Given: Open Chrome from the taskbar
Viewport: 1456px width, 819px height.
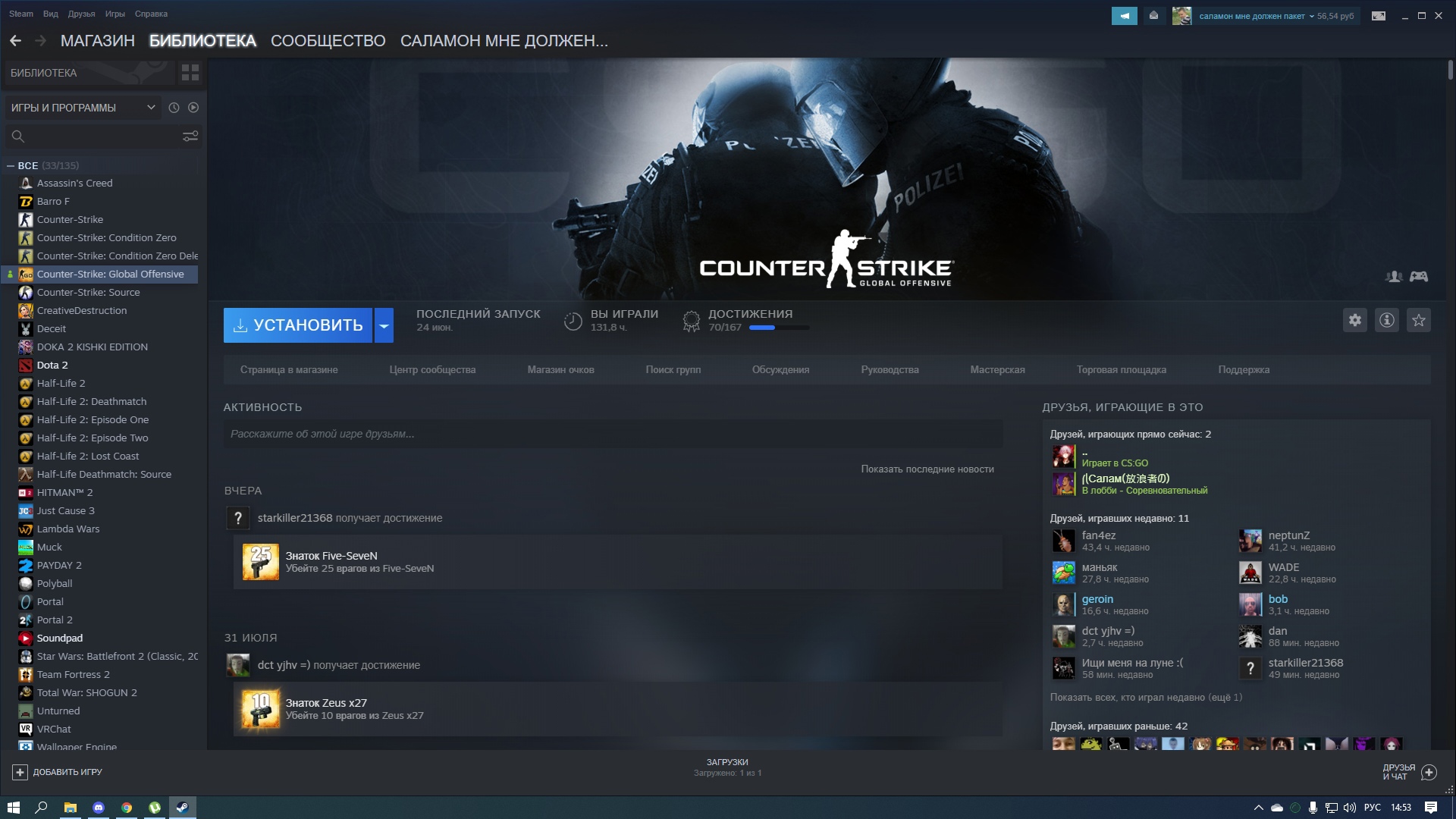Looking at the screenshot, I should click(x=127, y=808).
